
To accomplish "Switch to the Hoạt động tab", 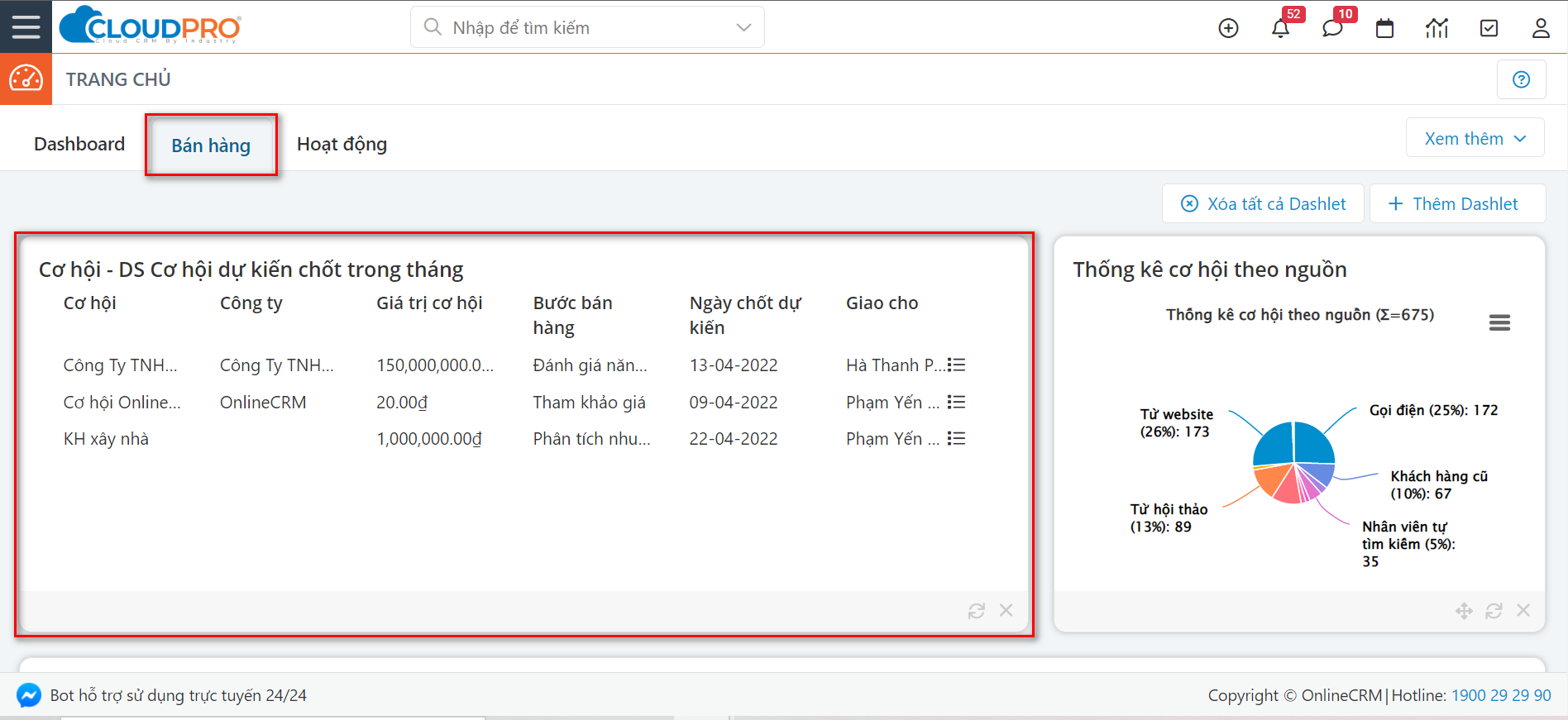I will 342,144.
